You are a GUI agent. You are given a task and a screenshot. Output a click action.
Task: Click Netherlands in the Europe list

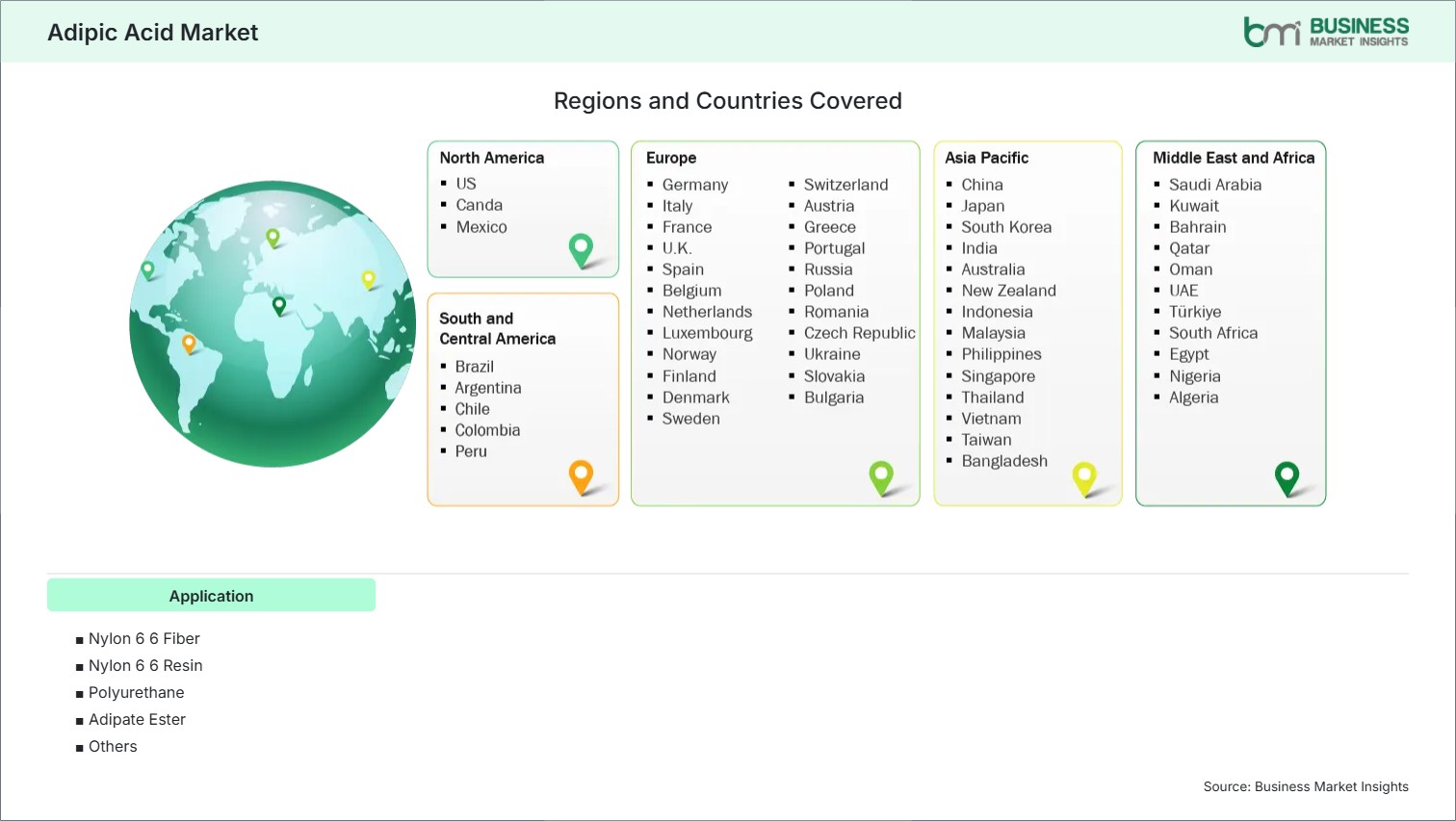point(708,312)
